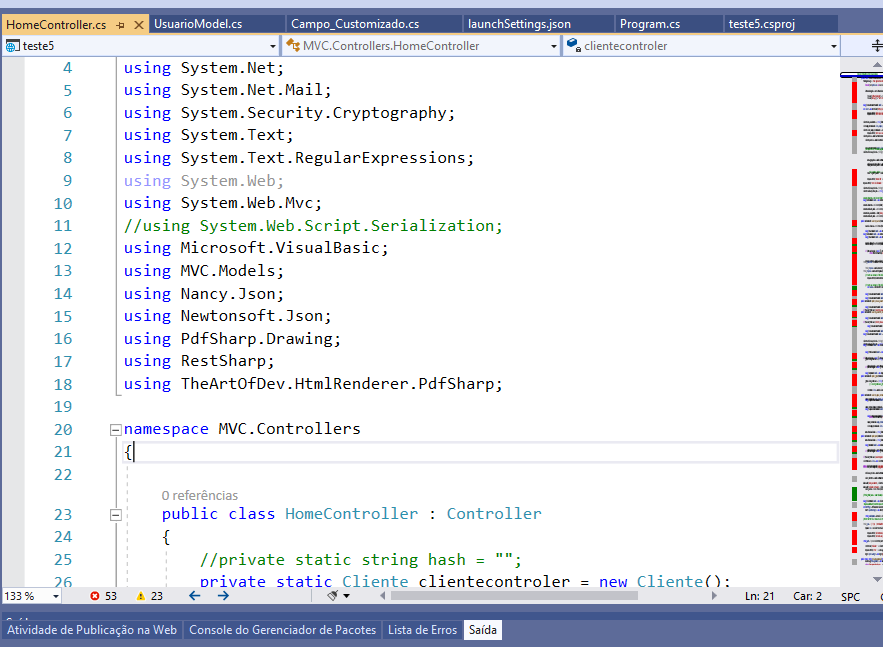
Task: Click the greyed using System.Web line
Action: [204, 181]
